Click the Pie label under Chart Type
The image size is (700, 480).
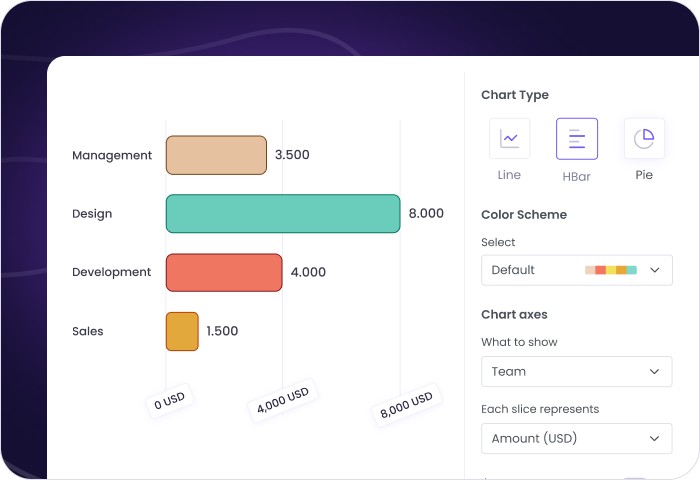644,175
